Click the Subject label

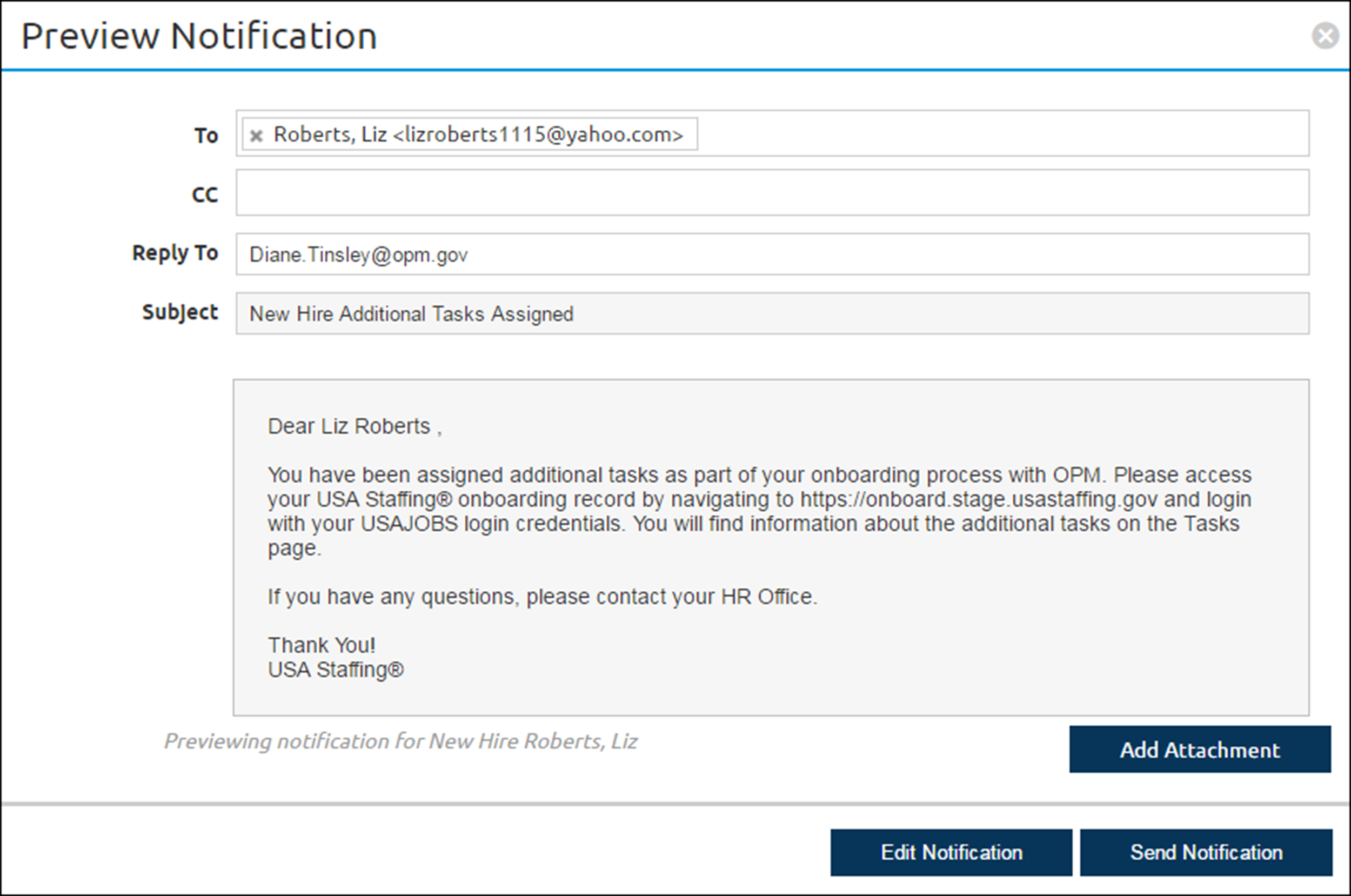tap(179, 312)
